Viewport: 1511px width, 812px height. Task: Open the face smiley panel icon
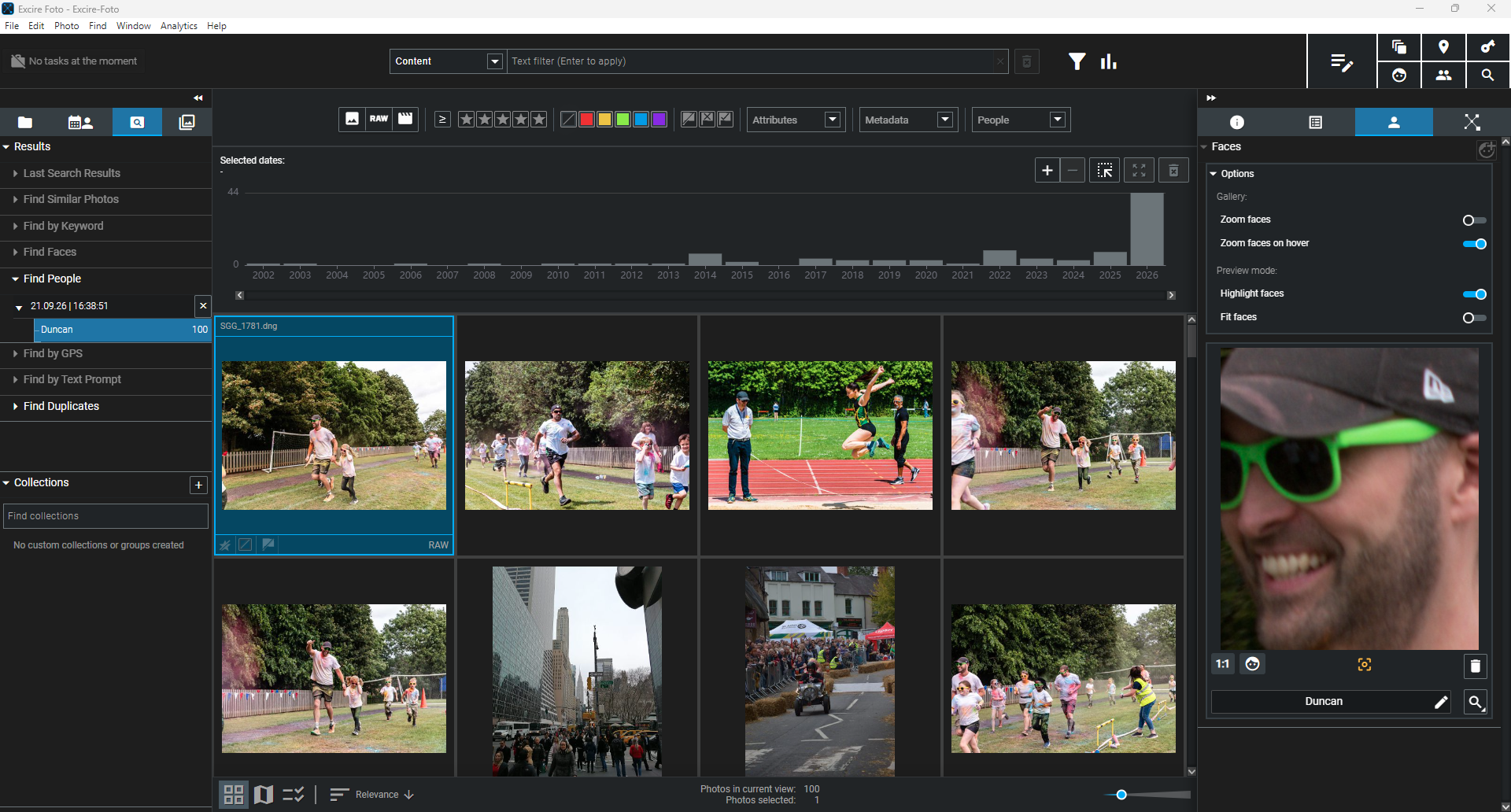point(1399,76)
